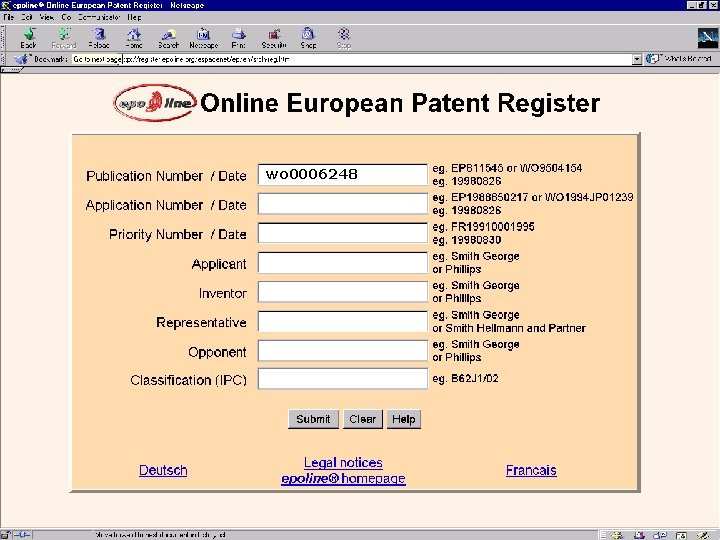Submit the patent search form
720x540 pixels.
(x=313, y=419)
